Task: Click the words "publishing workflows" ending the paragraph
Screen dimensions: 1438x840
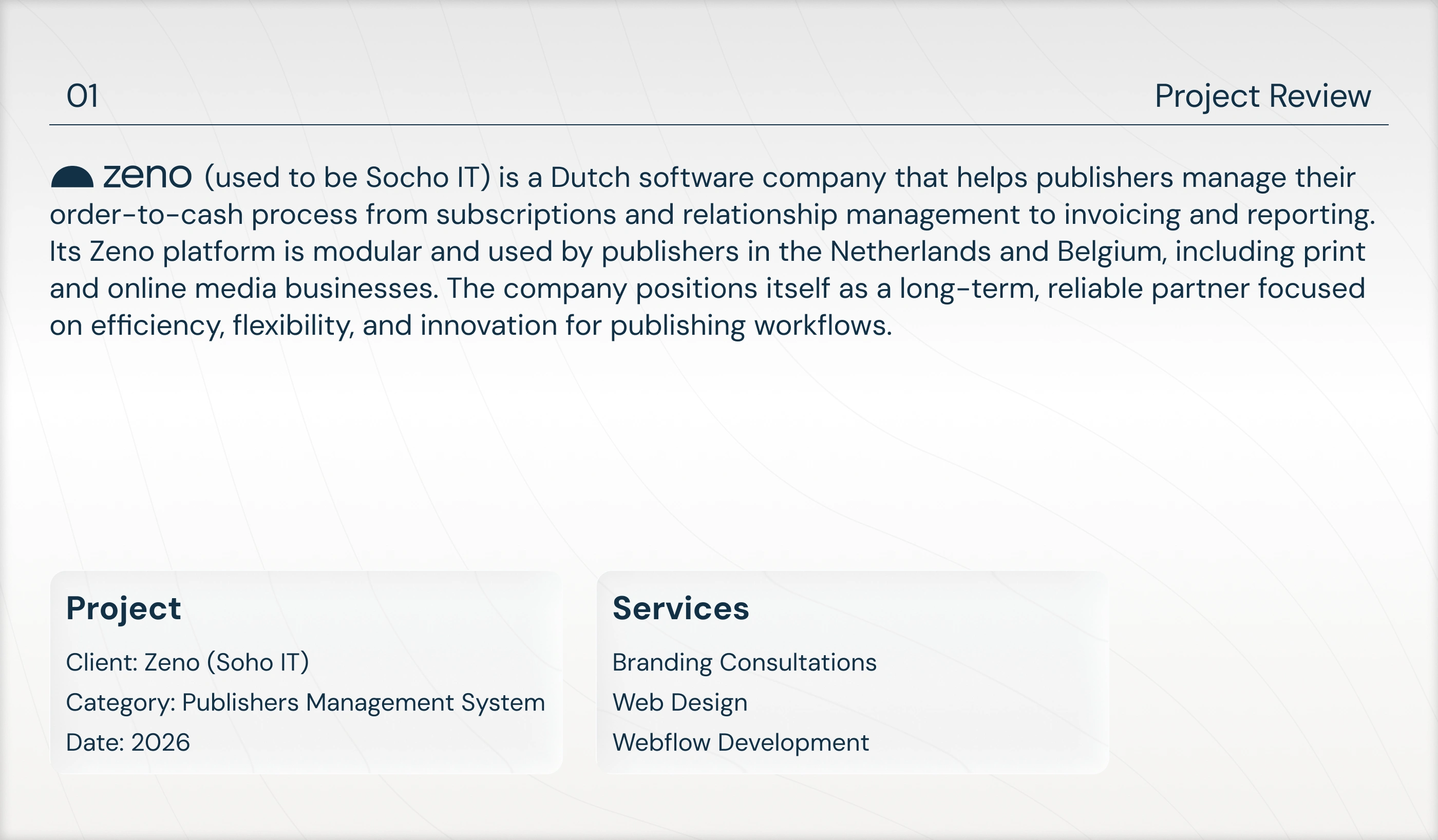Action: pyautogui.click(x=750, y=326)
